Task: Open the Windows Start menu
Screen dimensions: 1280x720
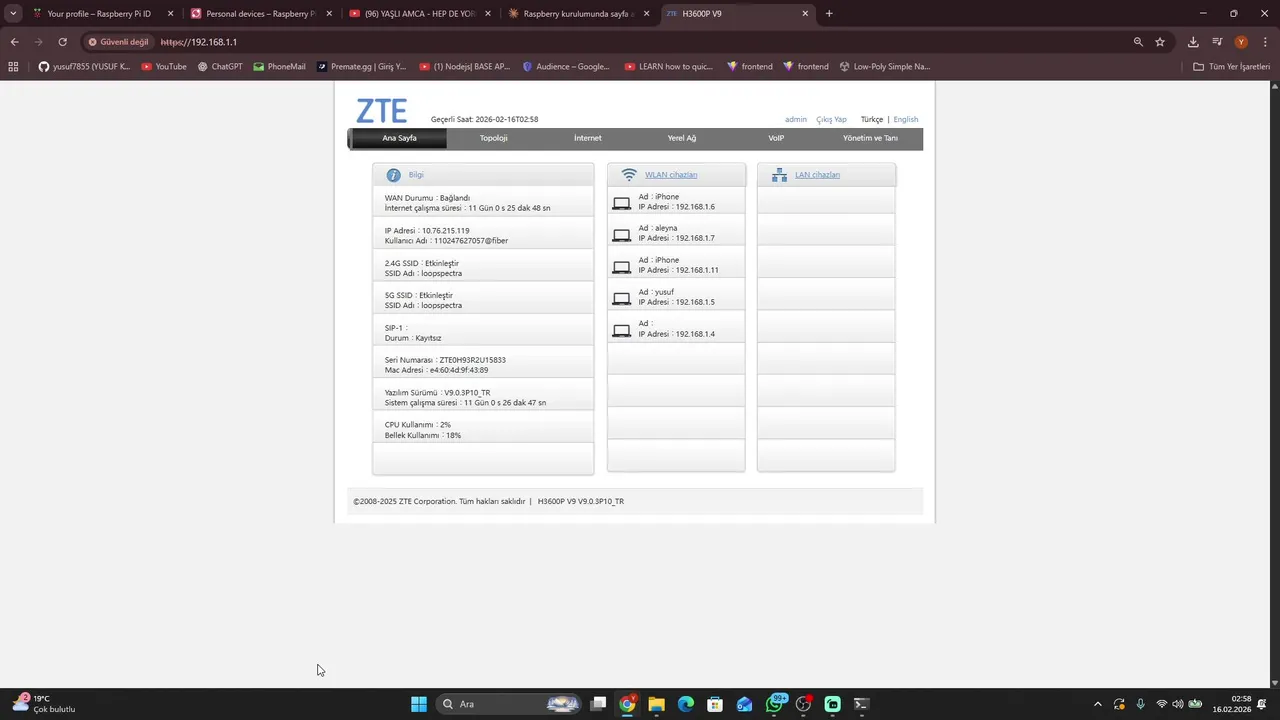Action: (x=419, y=704)
